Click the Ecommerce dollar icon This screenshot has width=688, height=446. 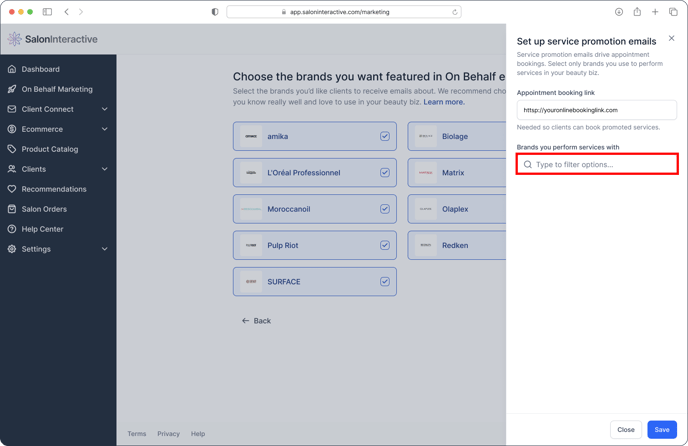(x=12, y=129)
